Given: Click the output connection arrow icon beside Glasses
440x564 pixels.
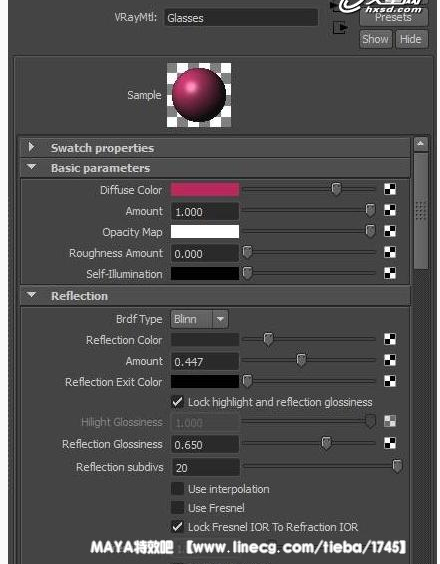Looking at the screenshot, I should click(339, 28).
